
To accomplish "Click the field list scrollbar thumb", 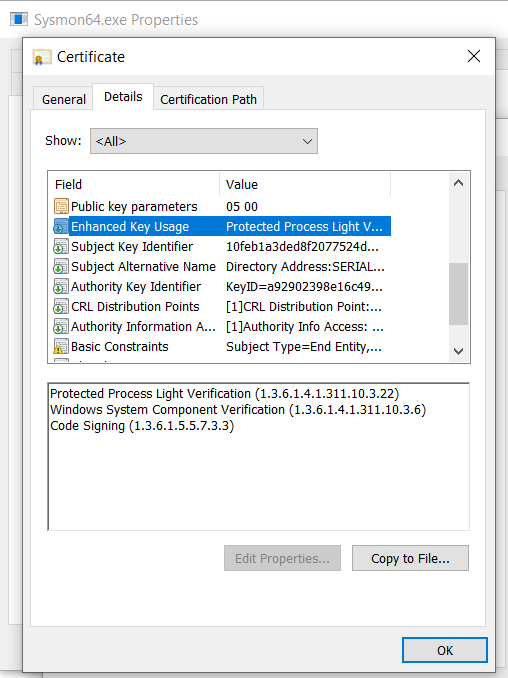I will click(458, 294).
